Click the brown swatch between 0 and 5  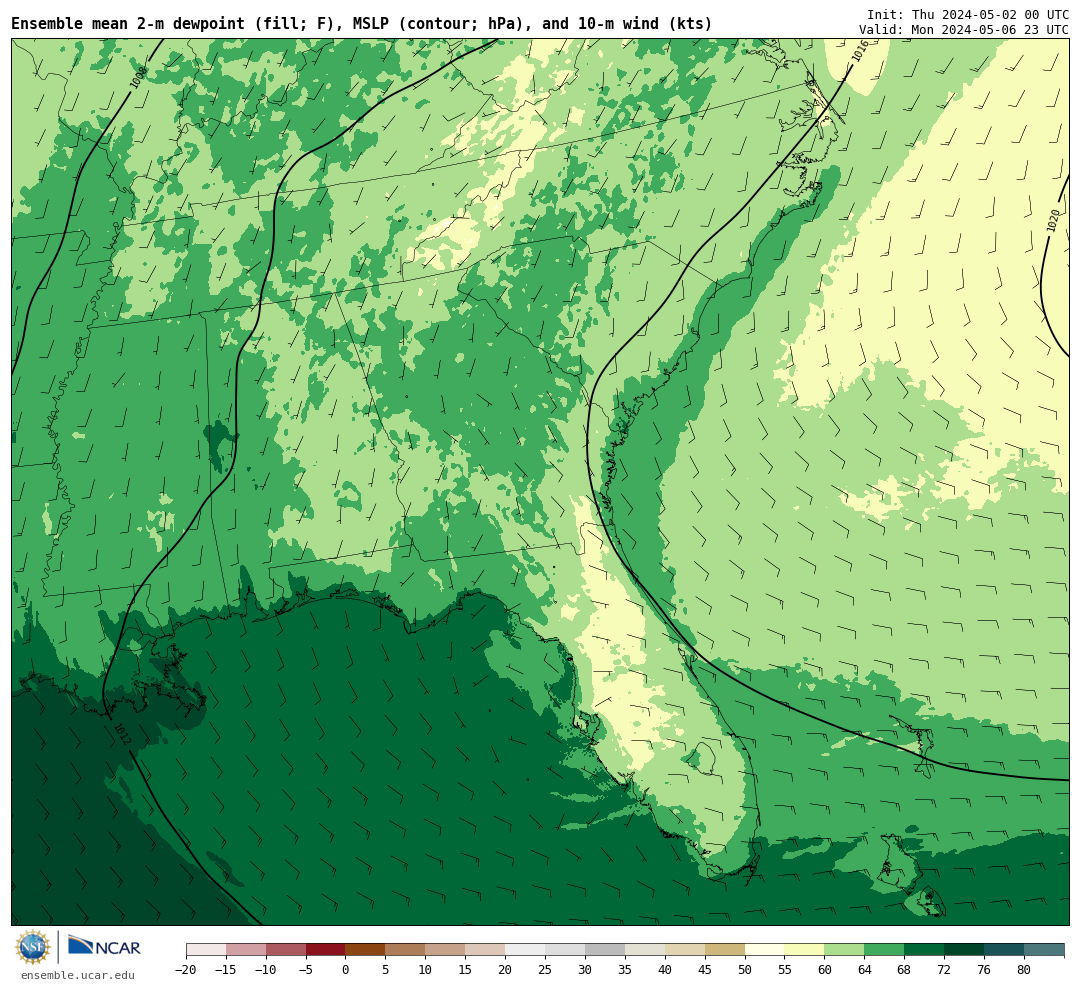[366, 950]
